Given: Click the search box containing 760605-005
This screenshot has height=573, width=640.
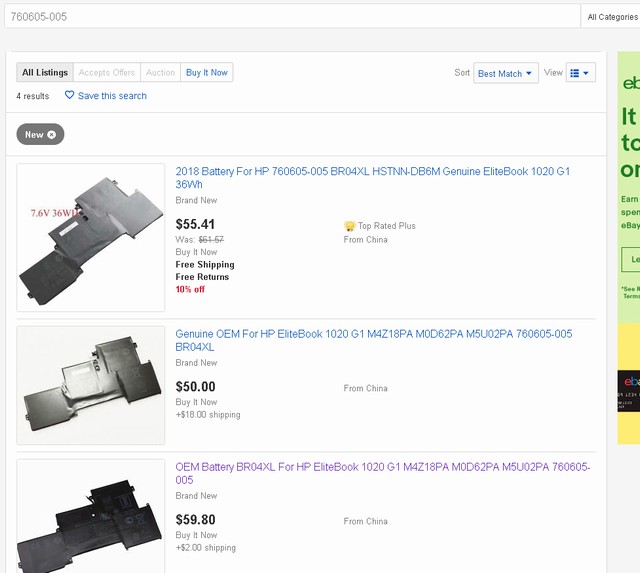Looking at the screenshot, I should [290, 17].
